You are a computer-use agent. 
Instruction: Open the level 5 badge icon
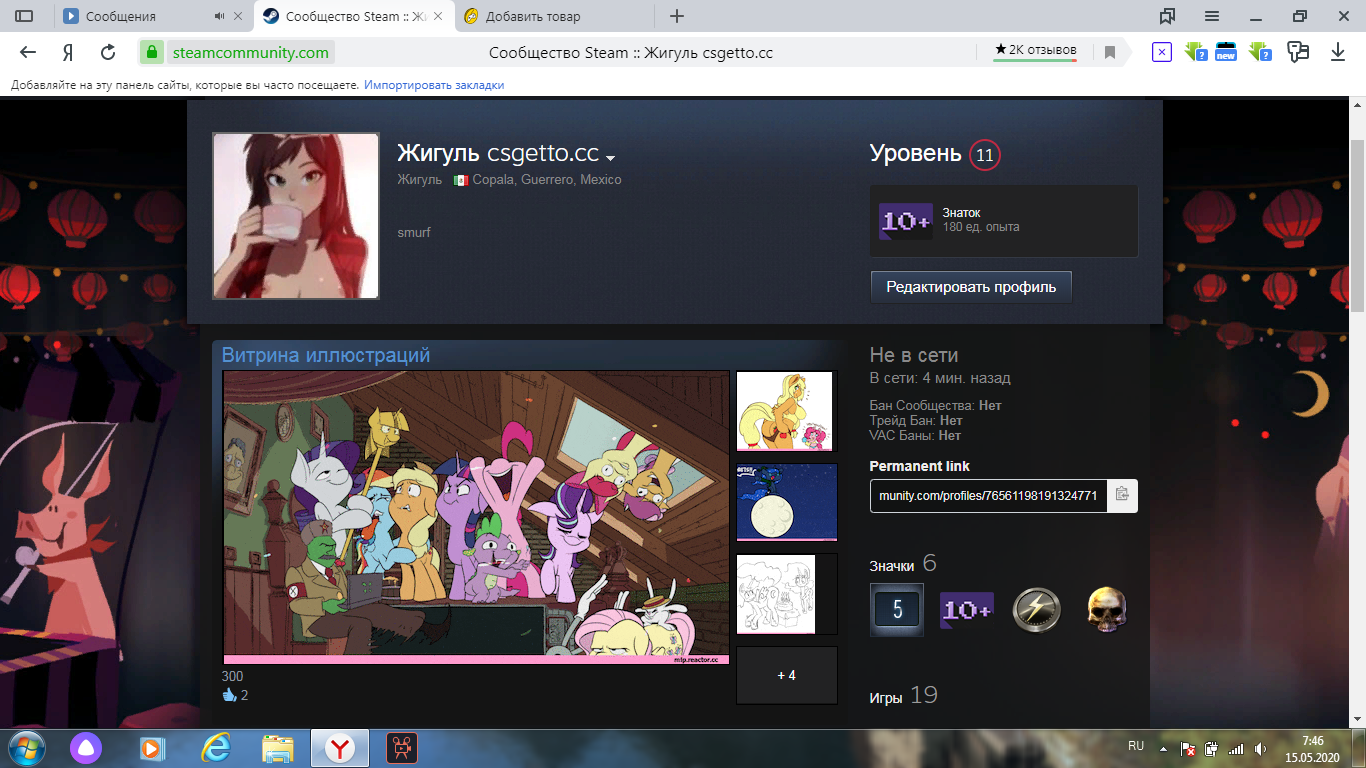(x=897, y=610)
